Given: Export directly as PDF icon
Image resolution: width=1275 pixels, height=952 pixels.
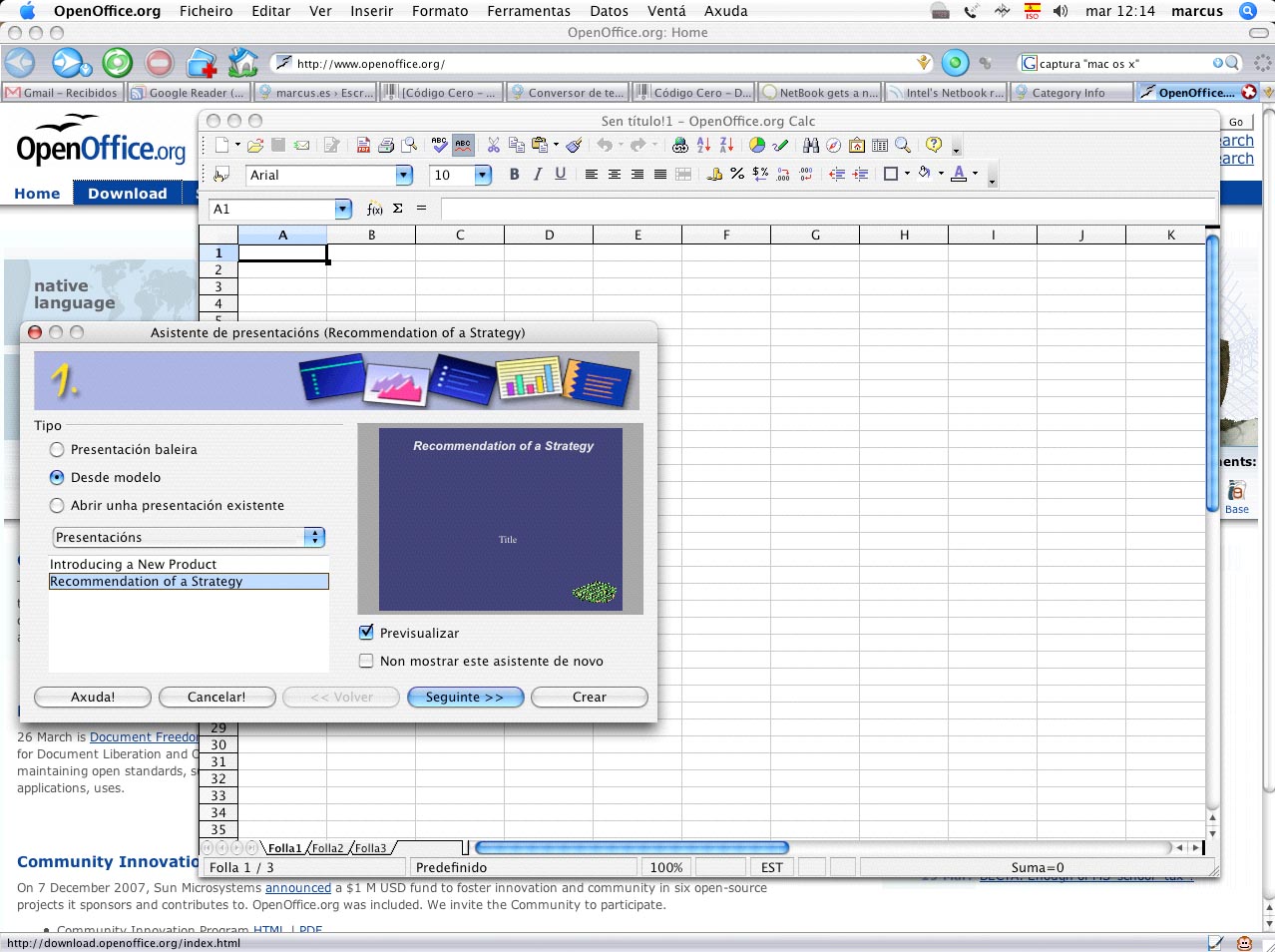Looking at the screenshot, I should (363, 146).
